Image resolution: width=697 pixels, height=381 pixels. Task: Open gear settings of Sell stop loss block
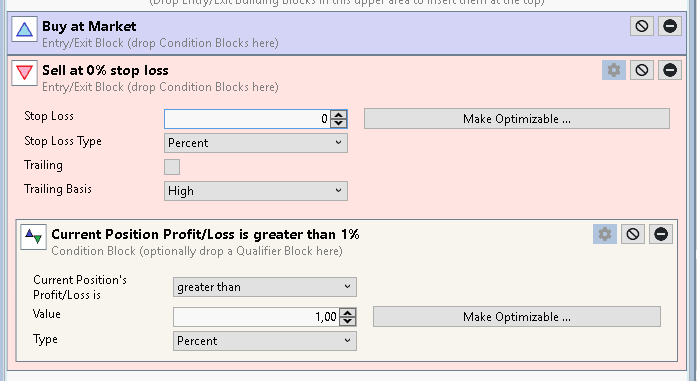point(613,70)
